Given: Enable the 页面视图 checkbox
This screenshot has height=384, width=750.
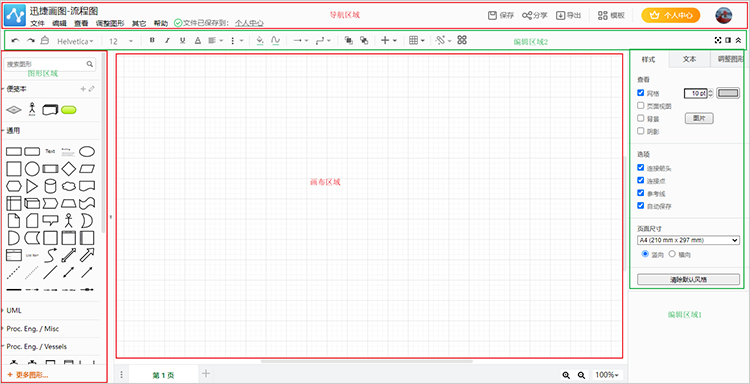Looking at the screenshot, I should point(640,105).
